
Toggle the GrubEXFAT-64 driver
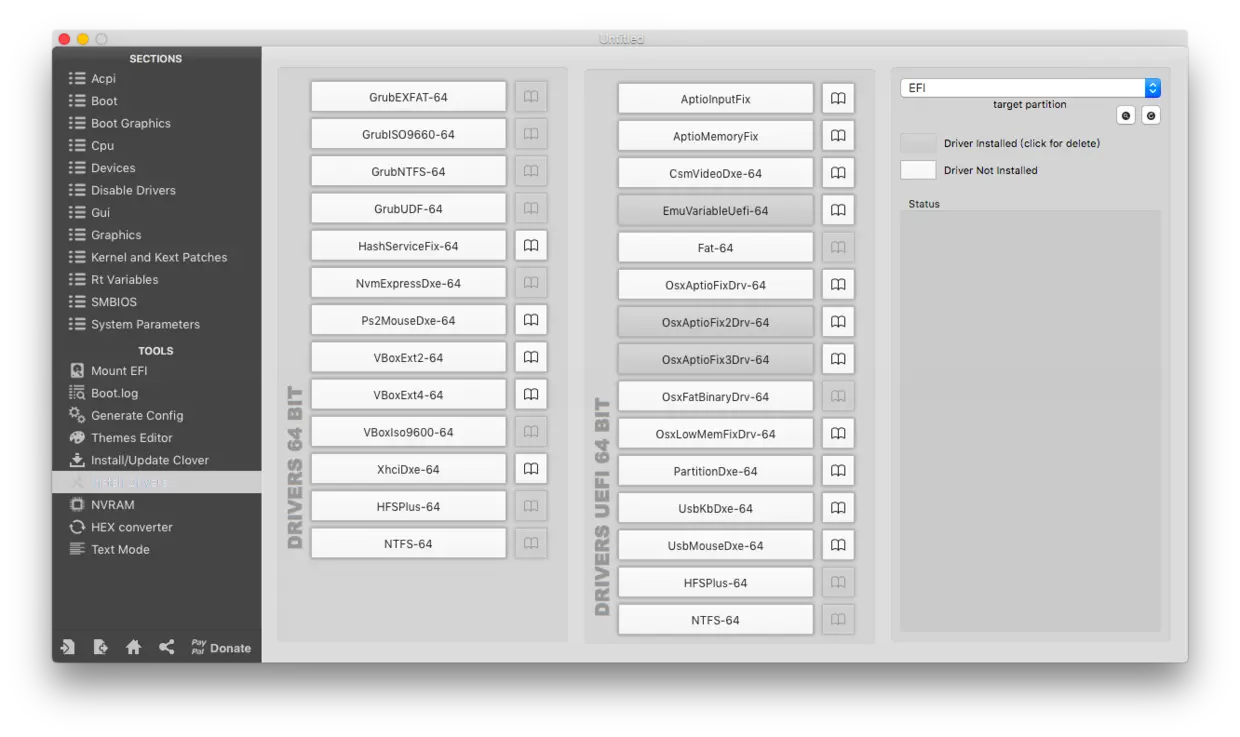click(408, 97)
